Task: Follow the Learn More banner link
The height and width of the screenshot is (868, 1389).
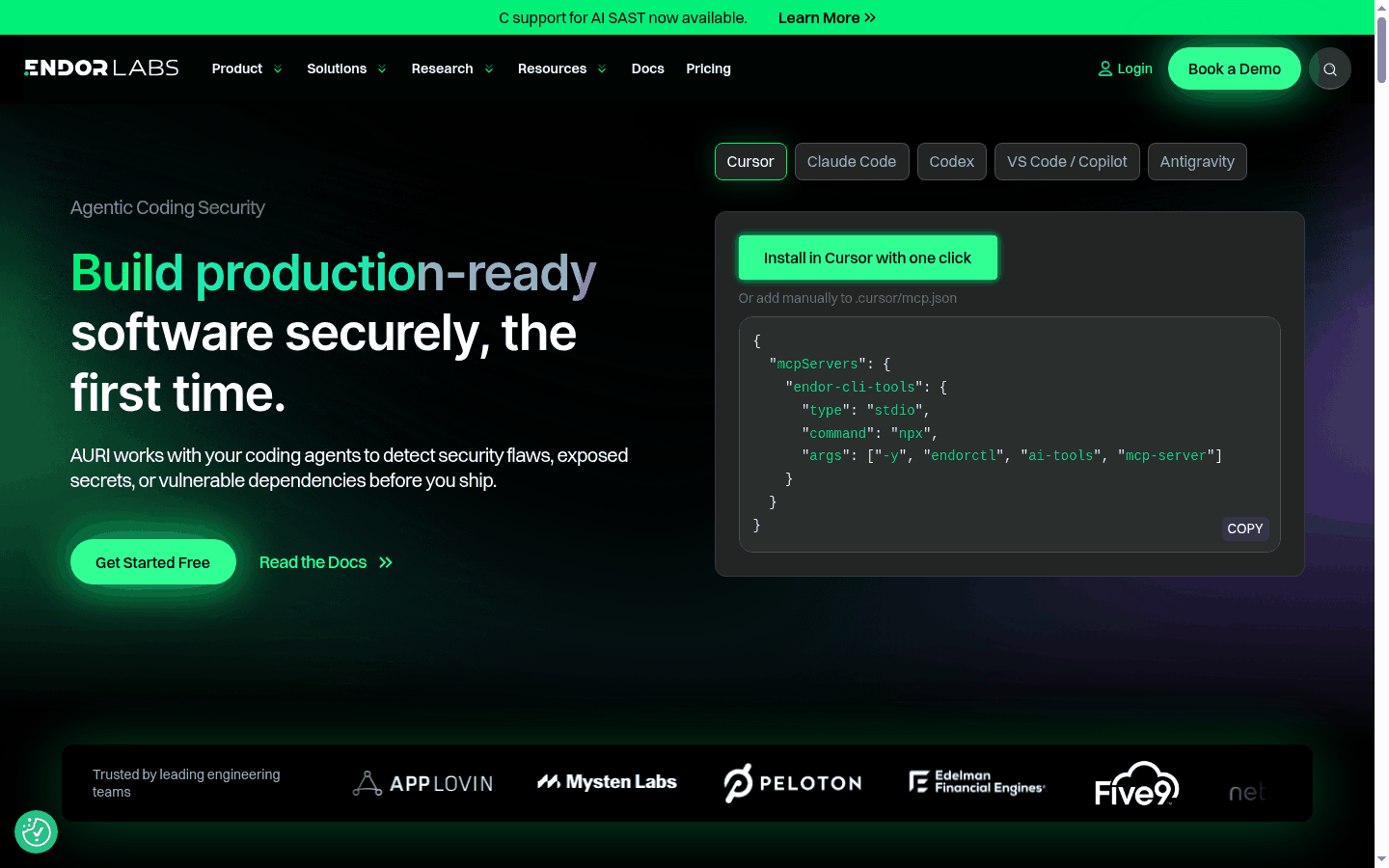Action: 827,17
